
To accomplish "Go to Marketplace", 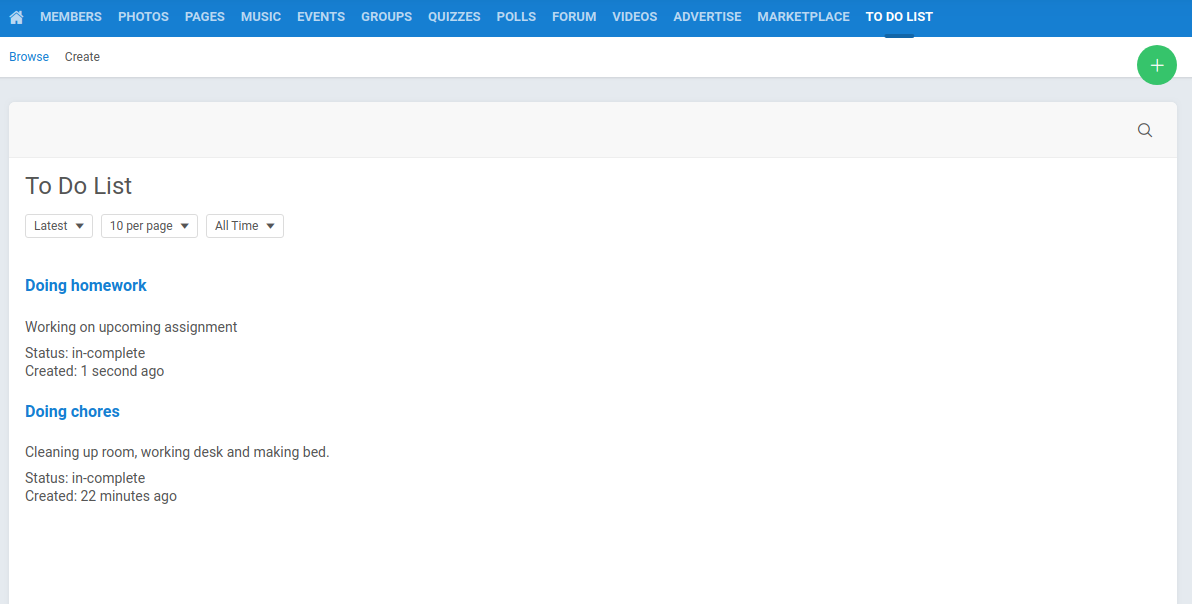I will coord(804,17).
